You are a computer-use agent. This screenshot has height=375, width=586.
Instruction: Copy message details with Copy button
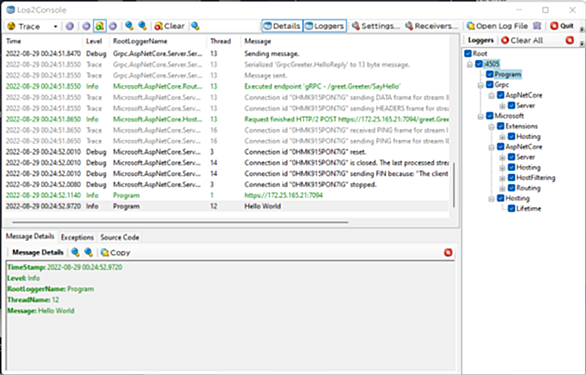pyautogui.click(x=115, y=253)
